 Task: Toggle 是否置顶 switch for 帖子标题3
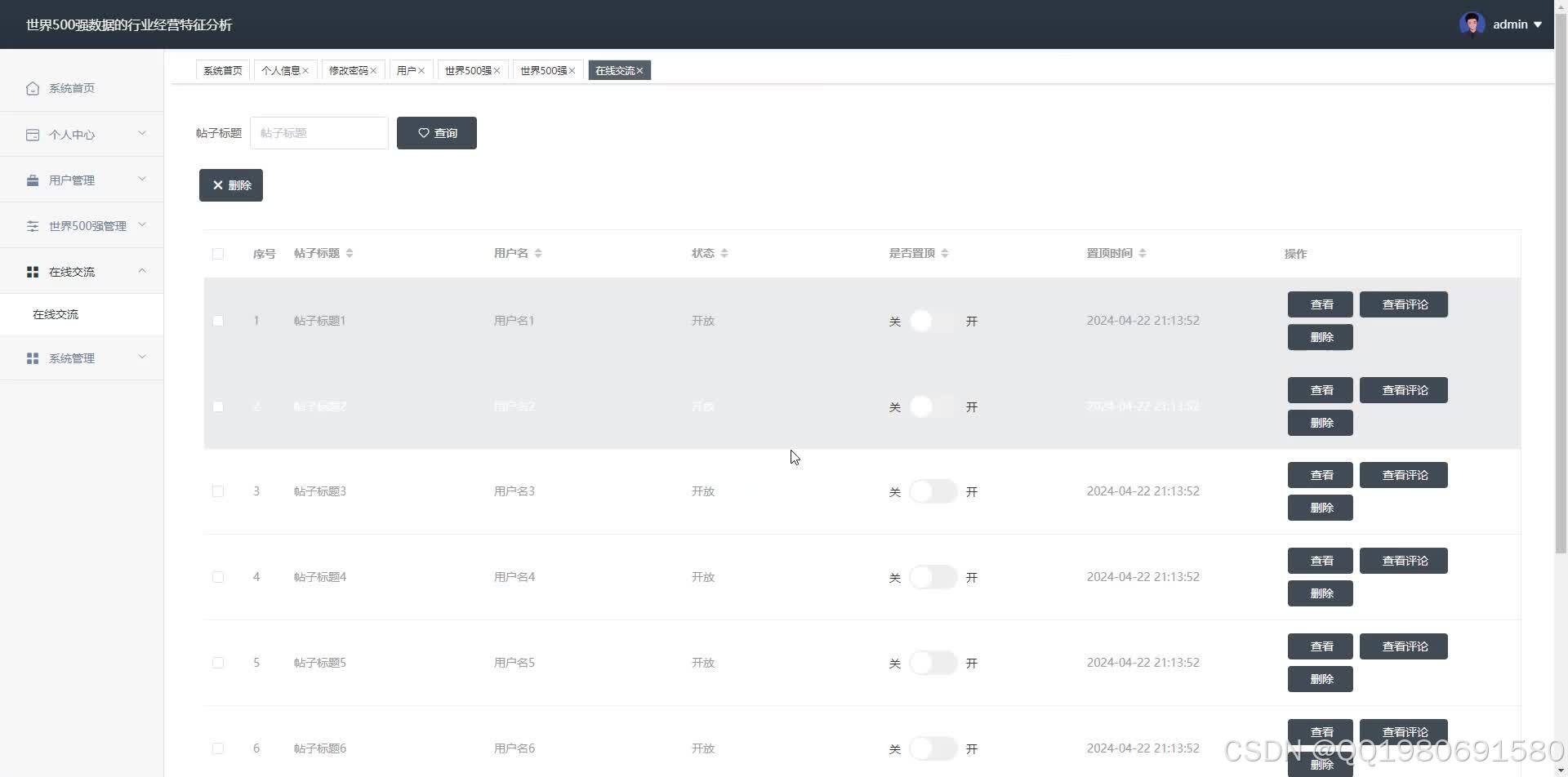(933, 491)
